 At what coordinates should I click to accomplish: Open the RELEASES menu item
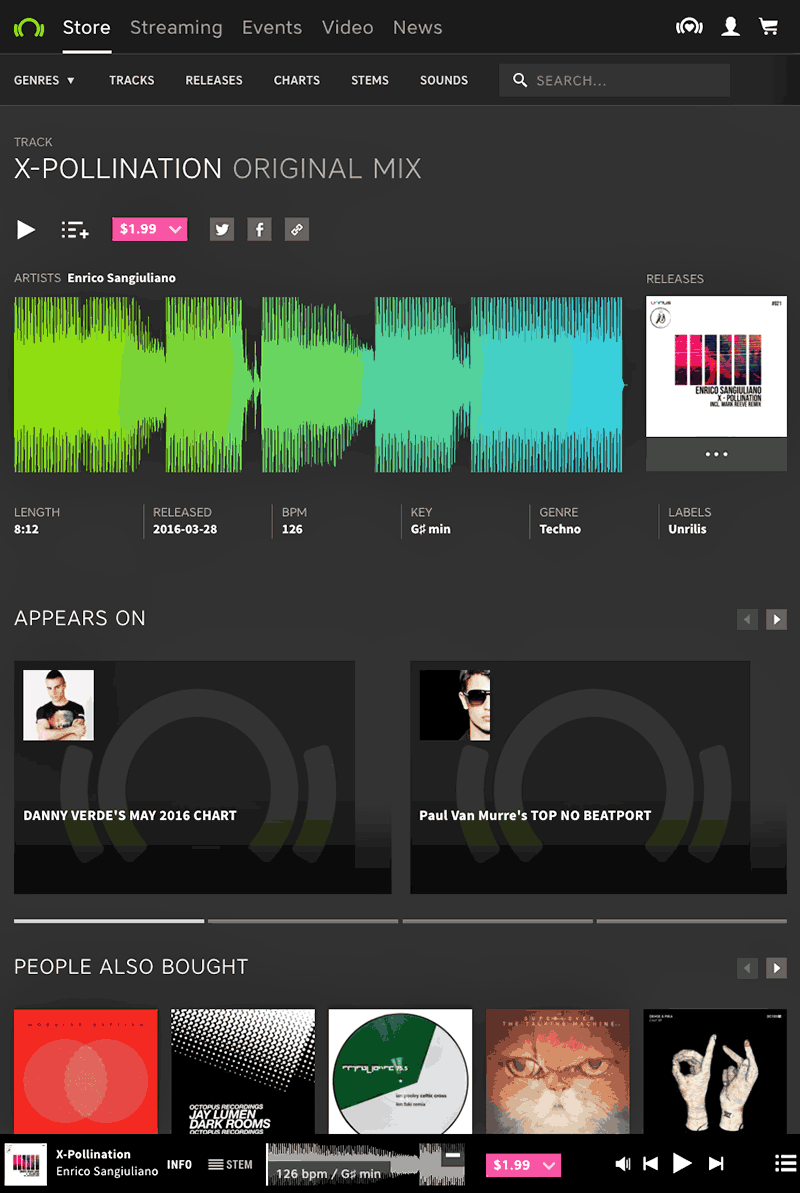(x=214, y=80)
